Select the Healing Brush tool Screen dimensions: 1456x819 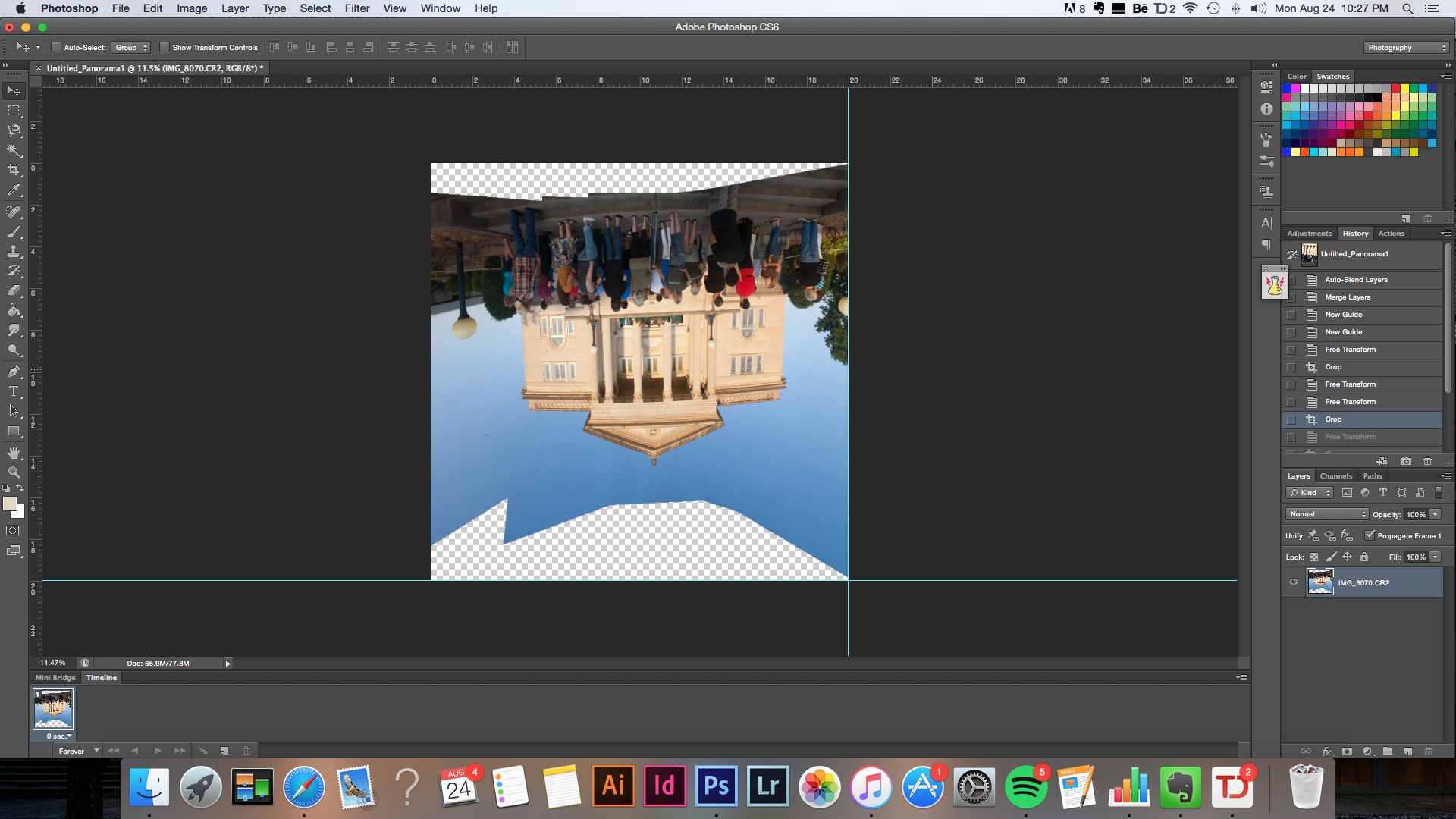14,212
